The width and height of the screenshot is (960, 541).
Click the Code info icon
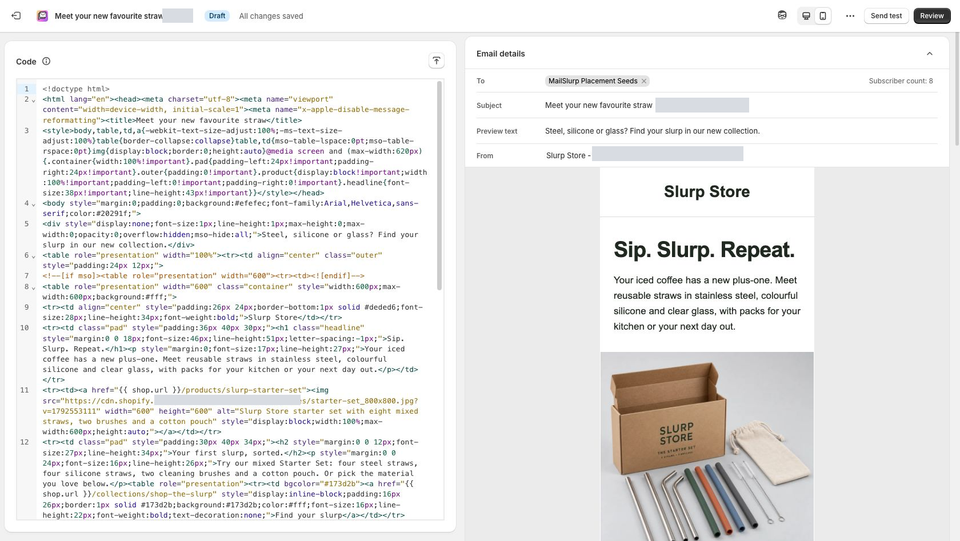[46, 61]
